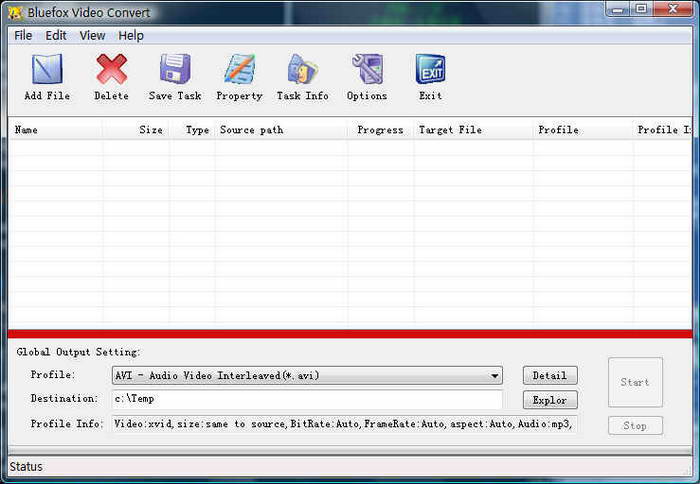
Task: Click the Detail button
Action: [550, 376]
